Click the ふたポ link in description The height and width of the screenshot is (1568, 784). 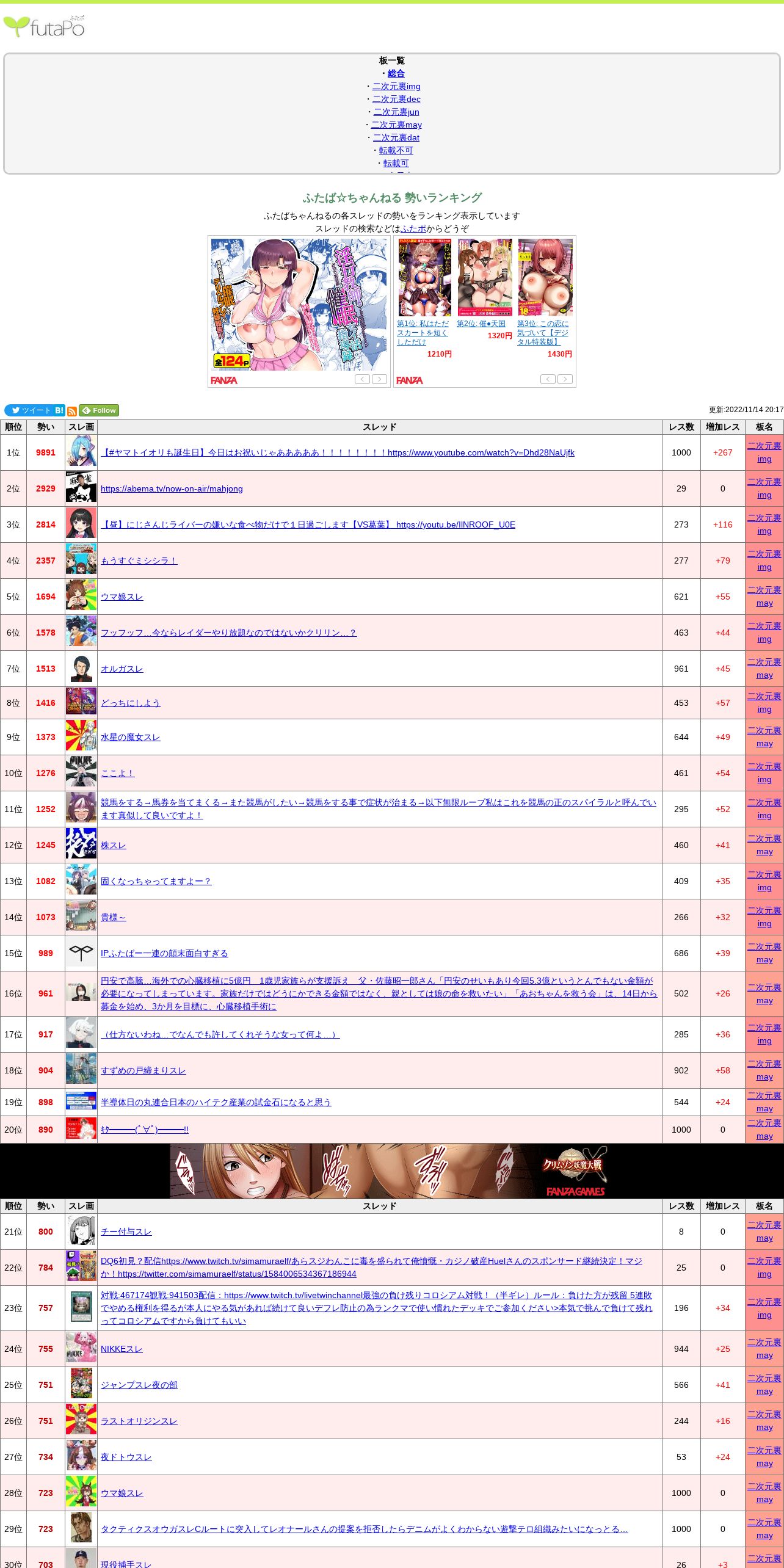point(413,228)
